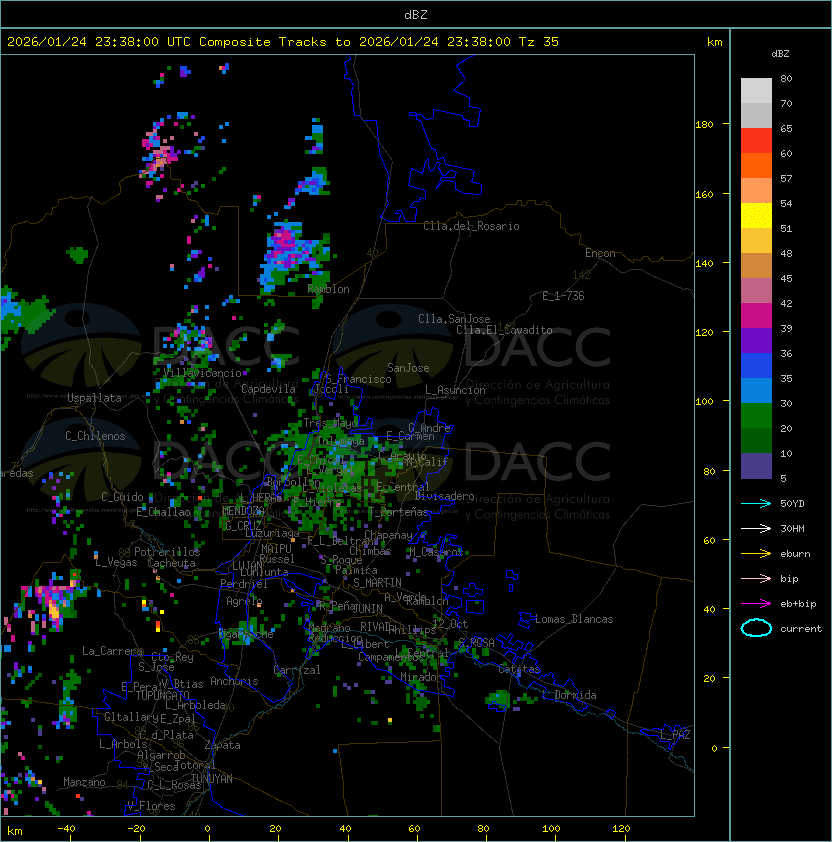Click the 180 km tick on the vertical axis
832x842 pixels.
[x=704, y=124]
